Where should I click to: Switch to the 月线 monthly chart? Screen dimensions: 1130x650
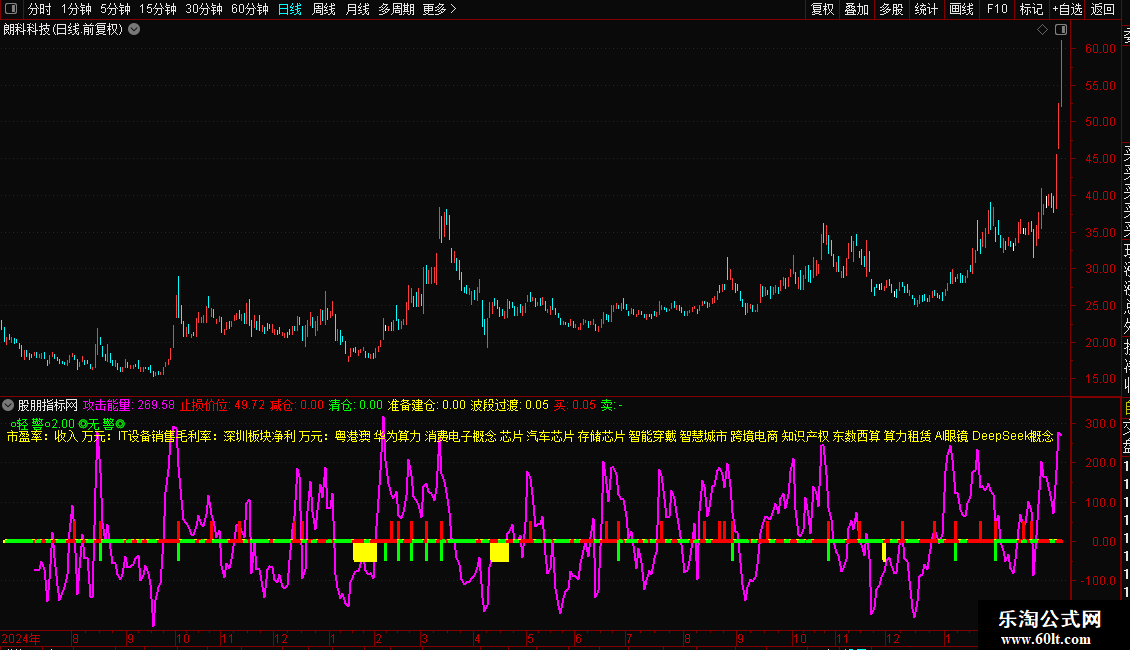point(357,9)
